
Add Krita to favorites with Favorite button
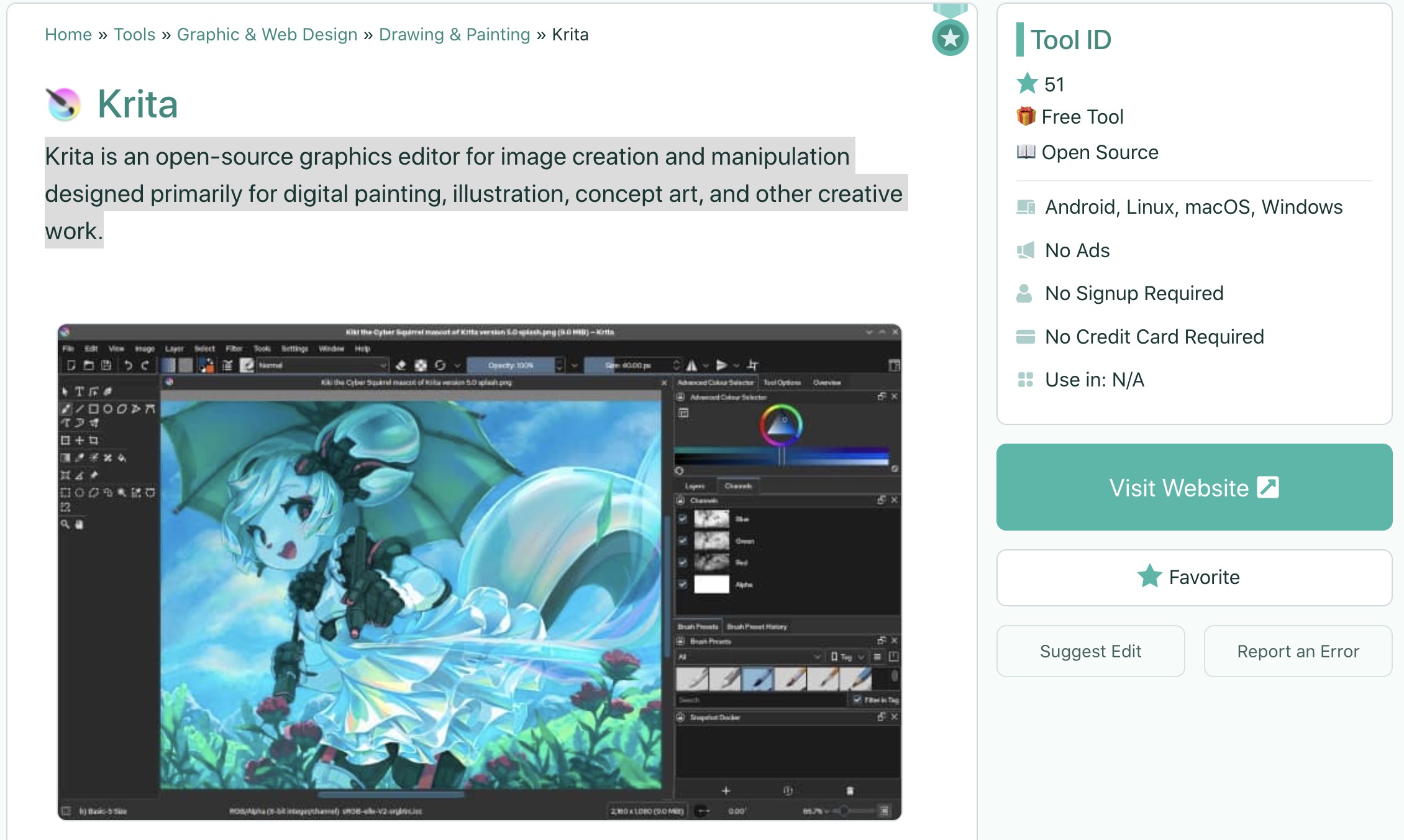pyautogui.click(x=1194, y=577)
